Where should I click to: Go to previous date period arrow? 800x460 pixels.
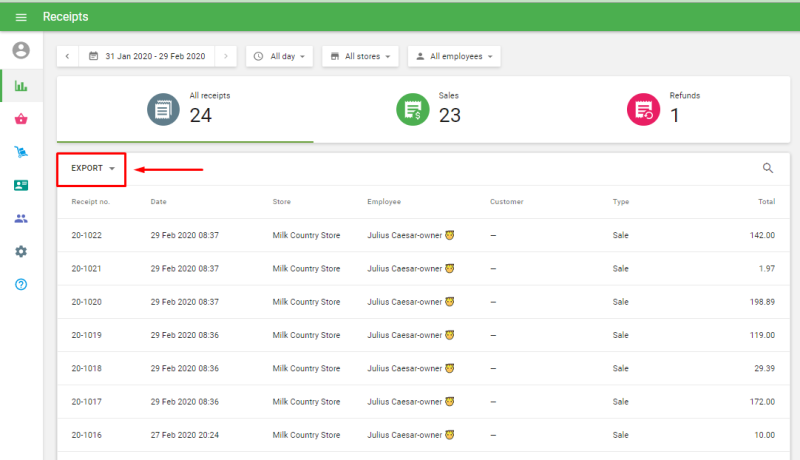67,56
